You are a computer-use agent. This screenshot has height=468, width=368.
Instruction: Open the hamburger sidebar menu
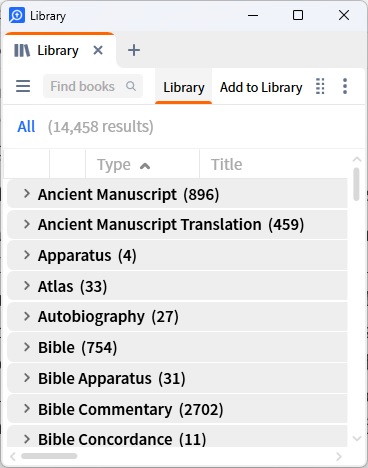click(23, 86)
